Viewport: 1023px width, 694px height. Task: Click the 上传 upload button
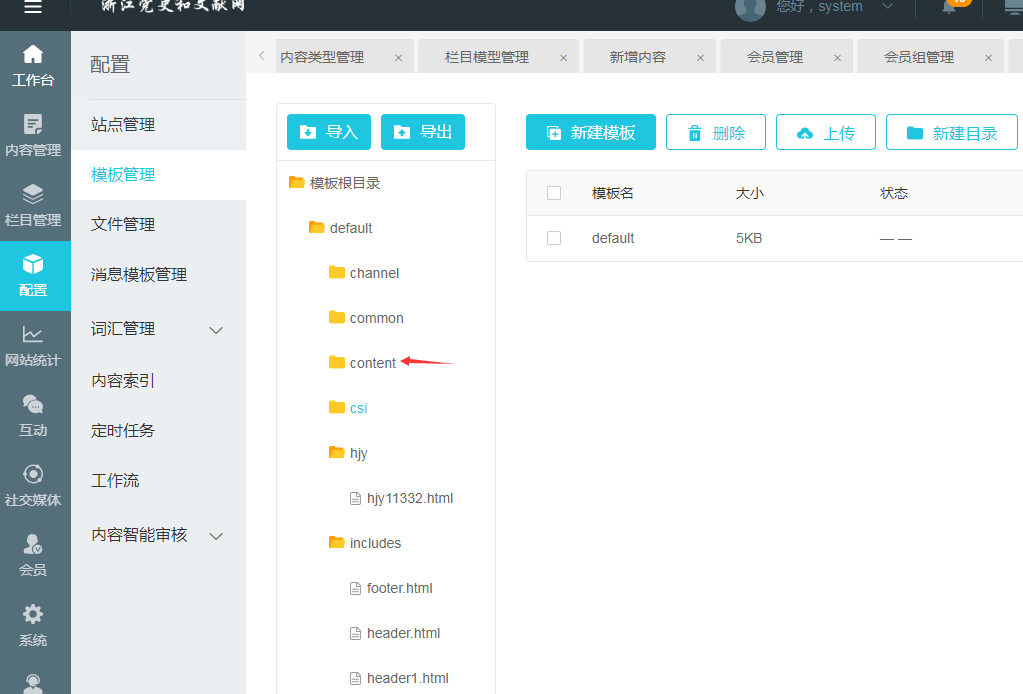pyautogui.click(x=825, y=133)
